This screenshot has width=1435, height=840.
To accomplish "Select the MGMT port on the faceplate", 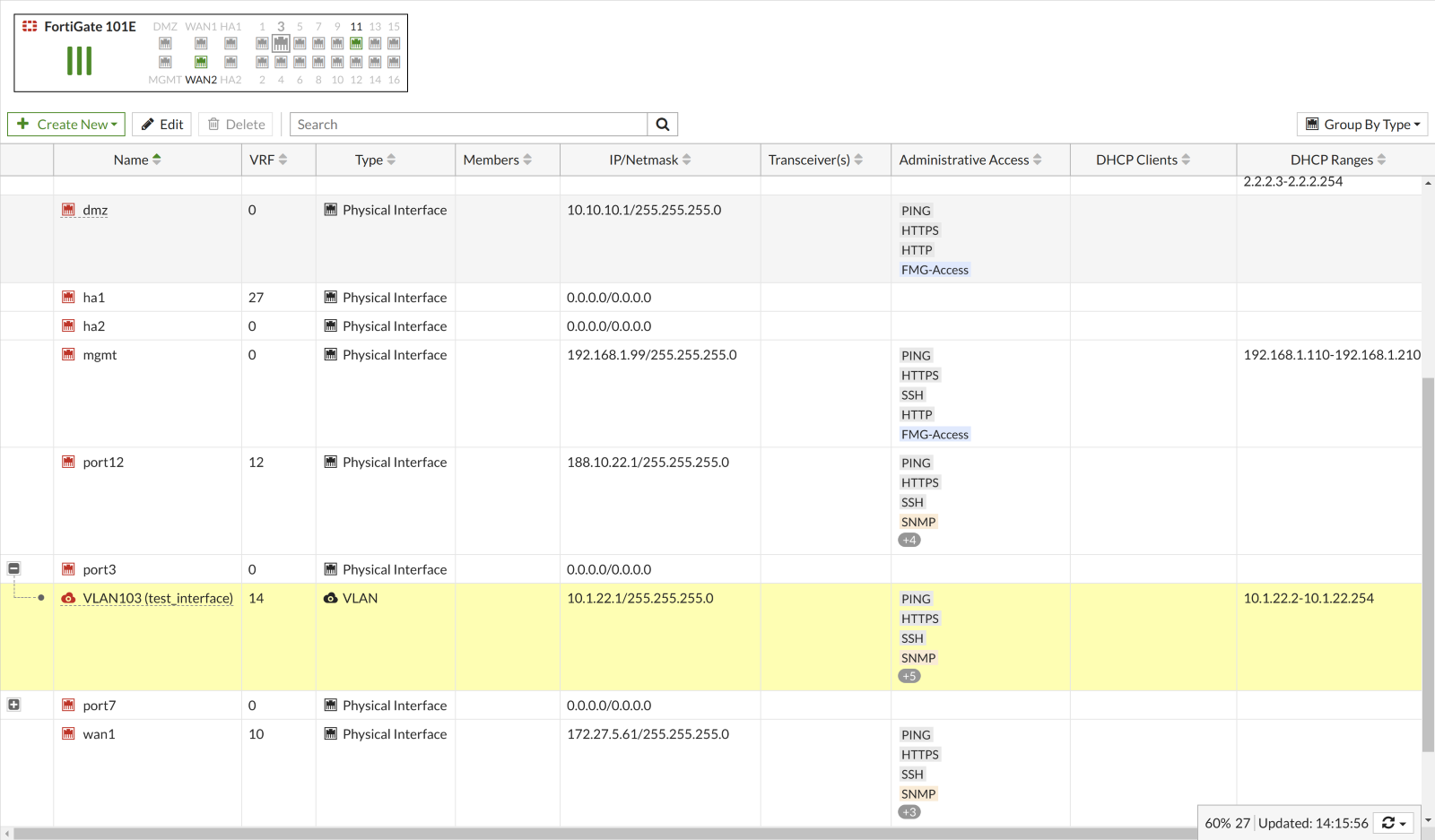I will coord(165,62).
